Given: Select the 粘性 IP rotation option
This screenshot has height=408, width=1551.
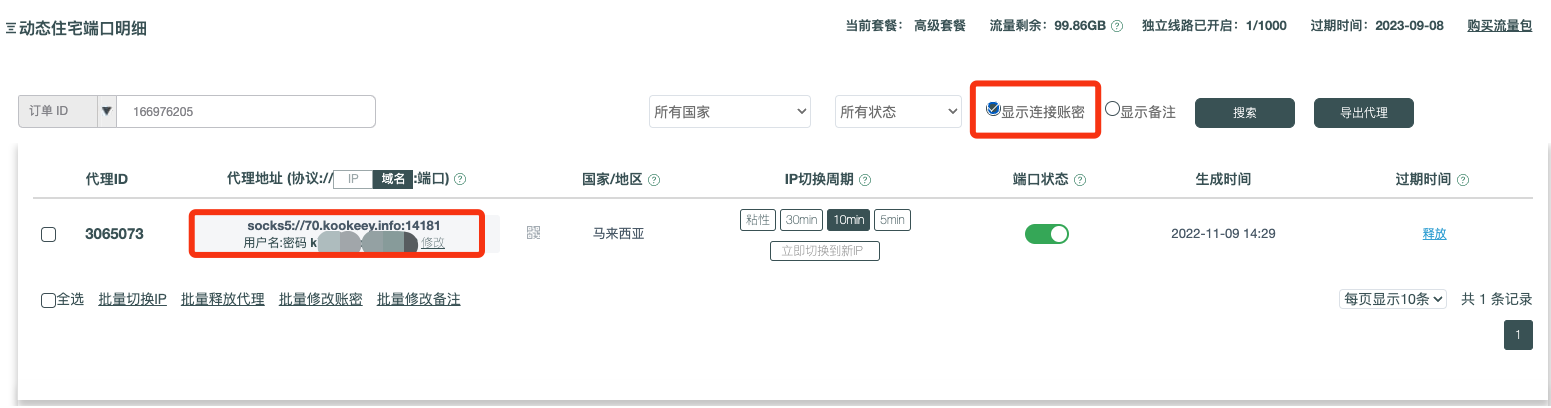Looking at the screenshot, I should tap(757, 220).
